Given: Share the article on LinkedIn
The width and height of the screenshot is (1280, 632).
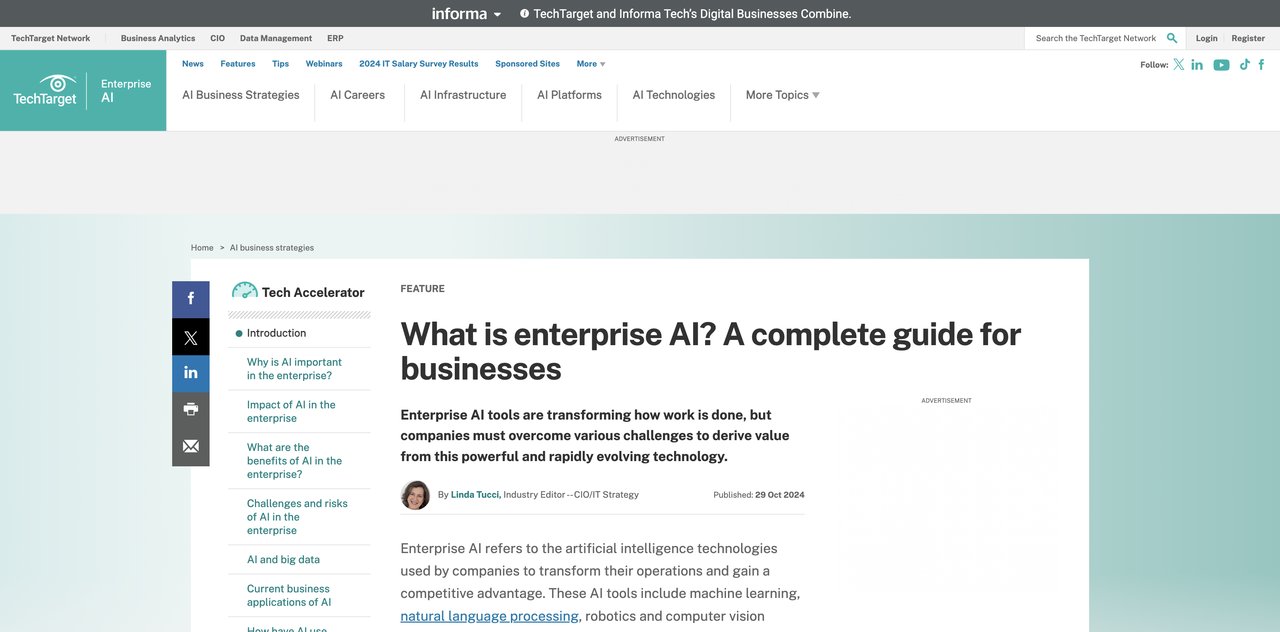Looking at the screenshot, I should [x=191, y=373].
